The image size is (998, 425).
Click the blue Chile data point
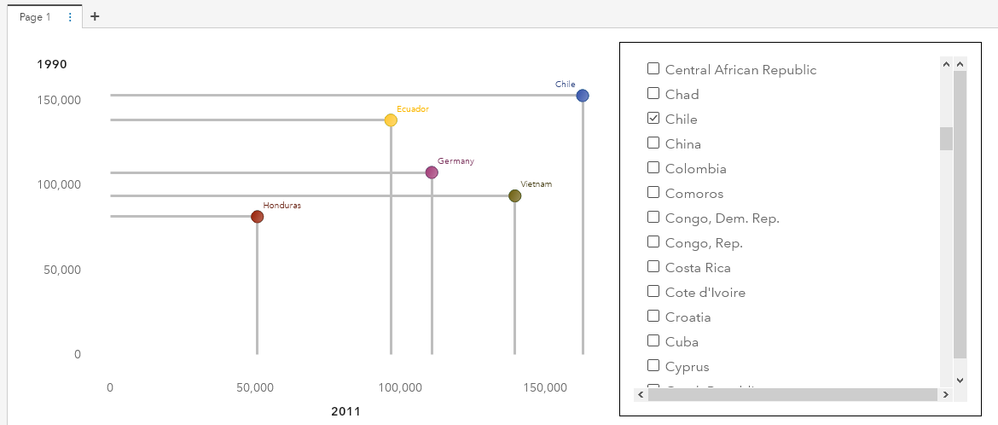(x=583, y=96)
